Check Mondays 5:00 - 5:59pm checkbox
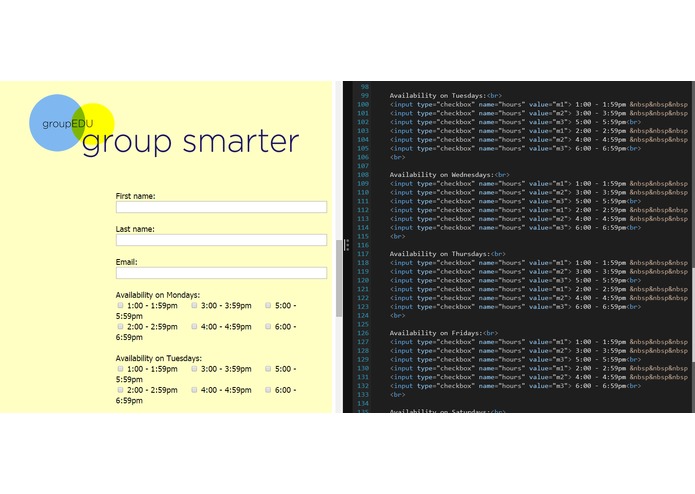This screenshot has width=695, height=494. pyautogui.click(x=268, y=305)
